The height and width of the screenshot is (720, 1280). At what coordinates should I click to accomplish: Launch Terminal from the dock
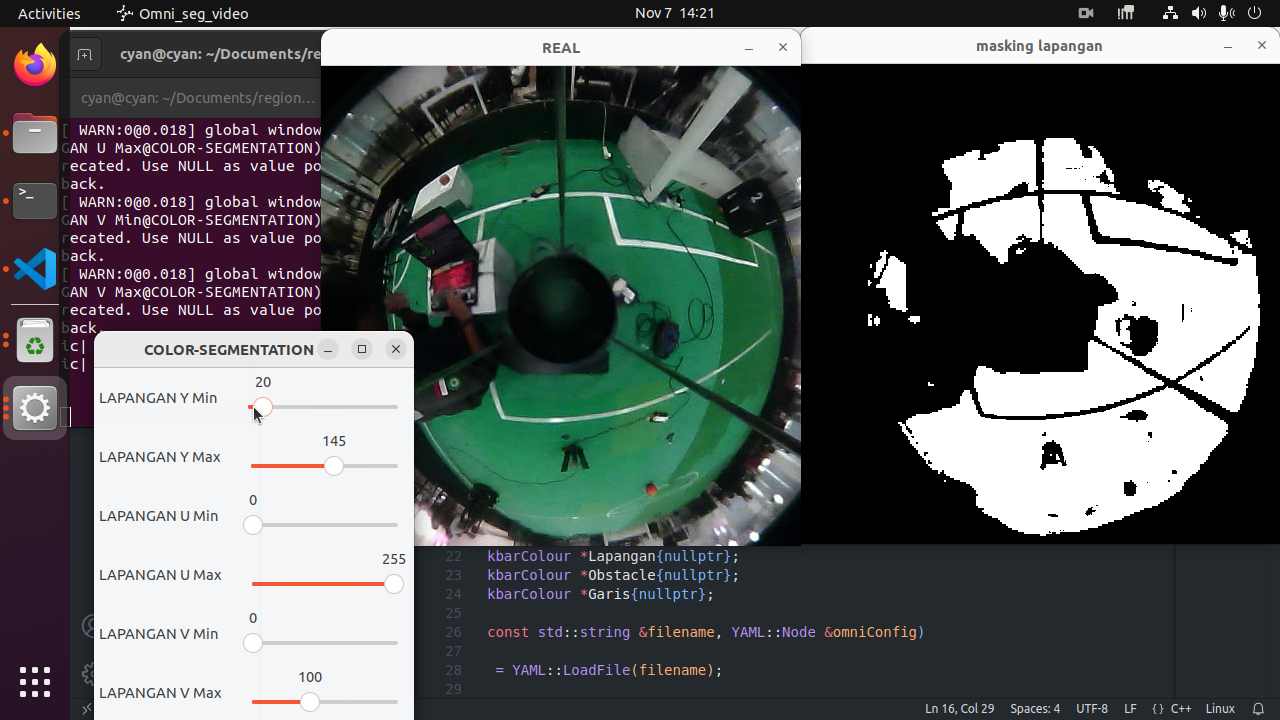tap(35, 201)
